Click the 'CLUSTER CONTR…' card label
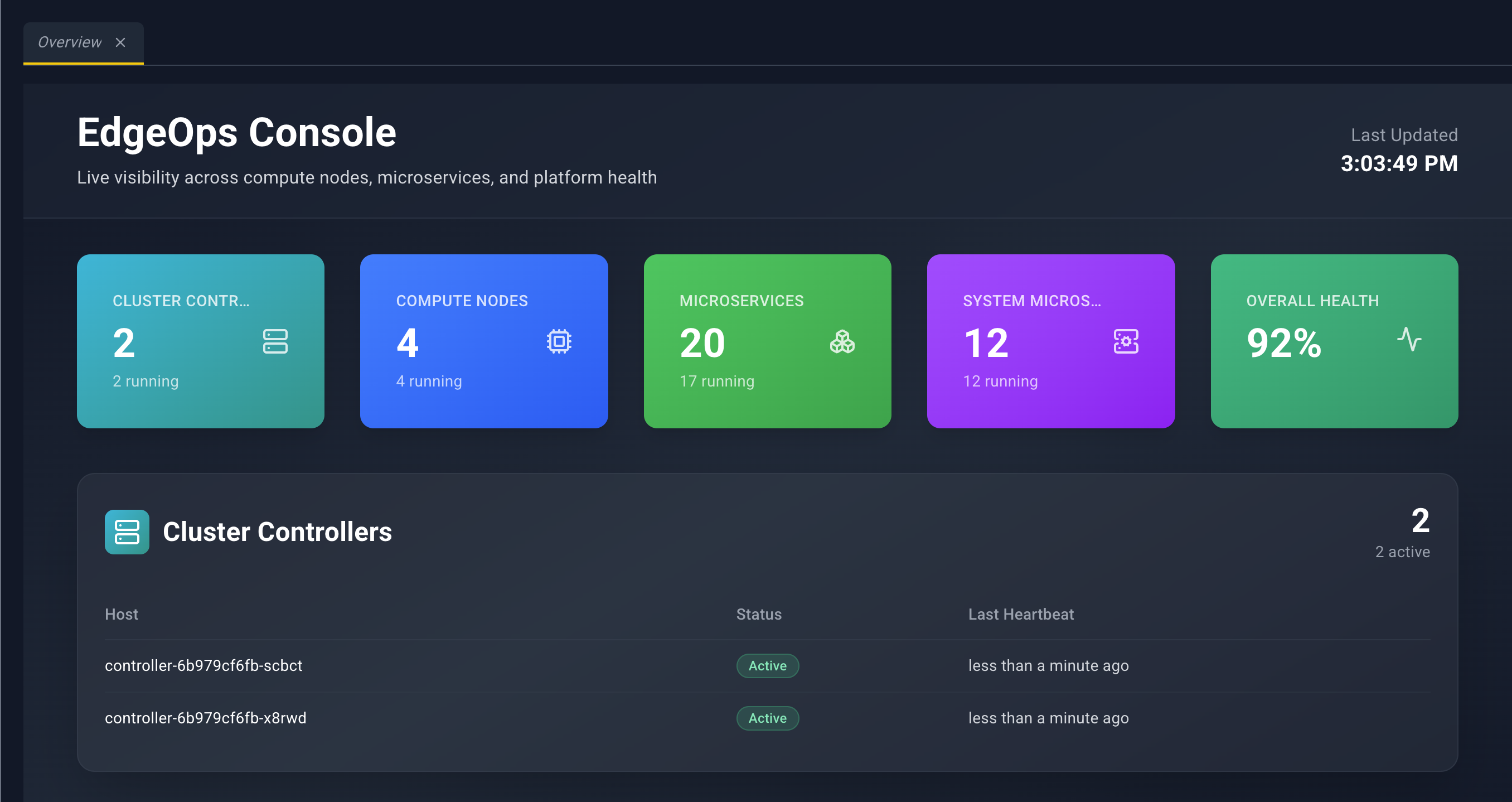Viewport: 1512px width, 802px height. click(x=181, y=301)
